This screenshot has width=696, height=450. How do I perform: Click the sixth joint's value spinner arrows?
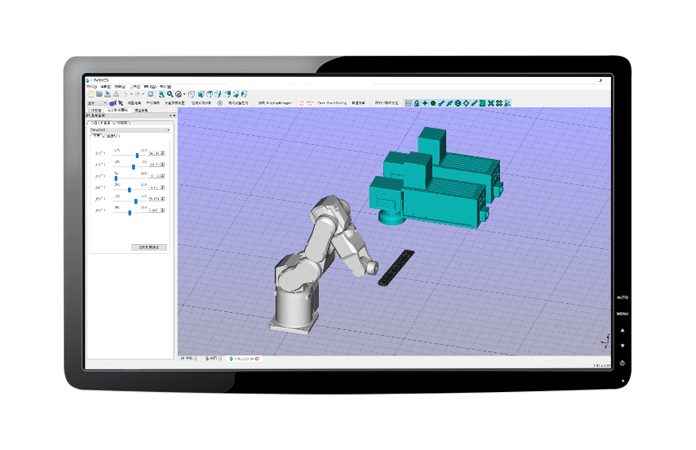(x=162, y=210)
